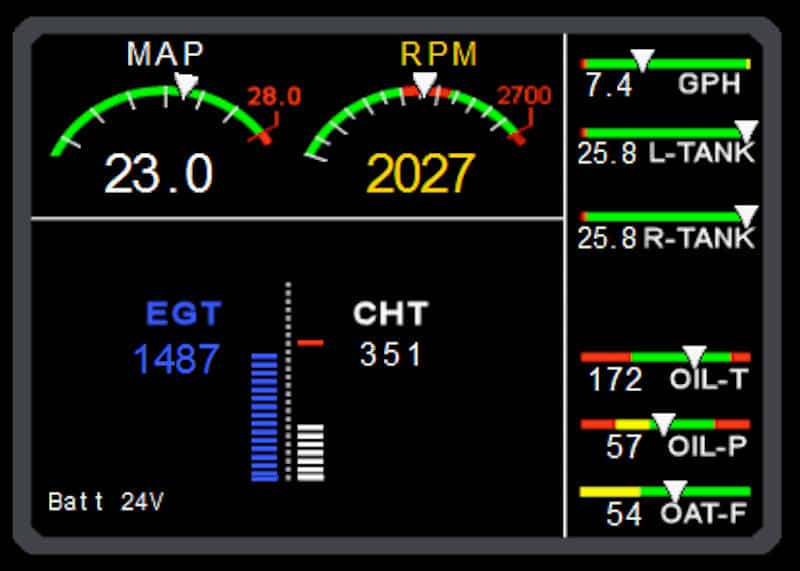Click the RPM gauge white pointer triangle

[424, 85]
